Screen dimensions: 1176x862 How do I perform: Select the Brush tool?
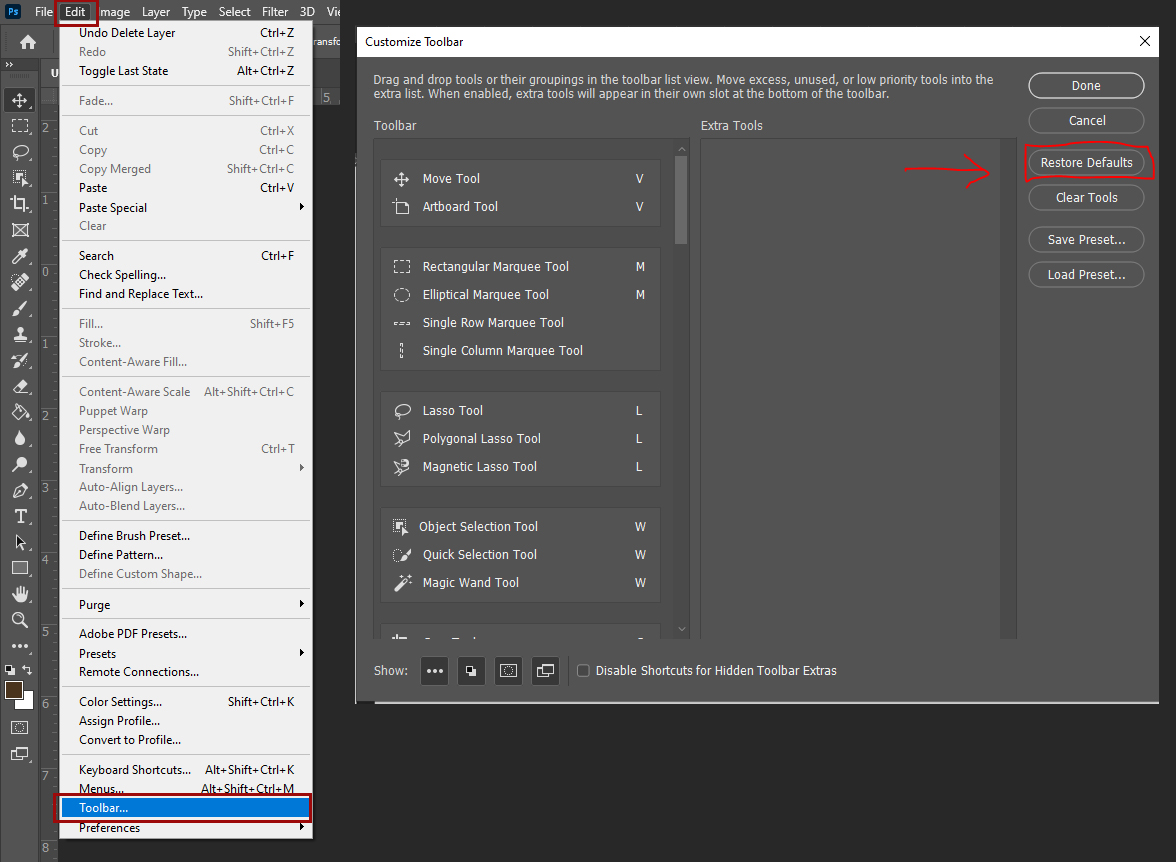pyautogui.click(x=20, y=308)
